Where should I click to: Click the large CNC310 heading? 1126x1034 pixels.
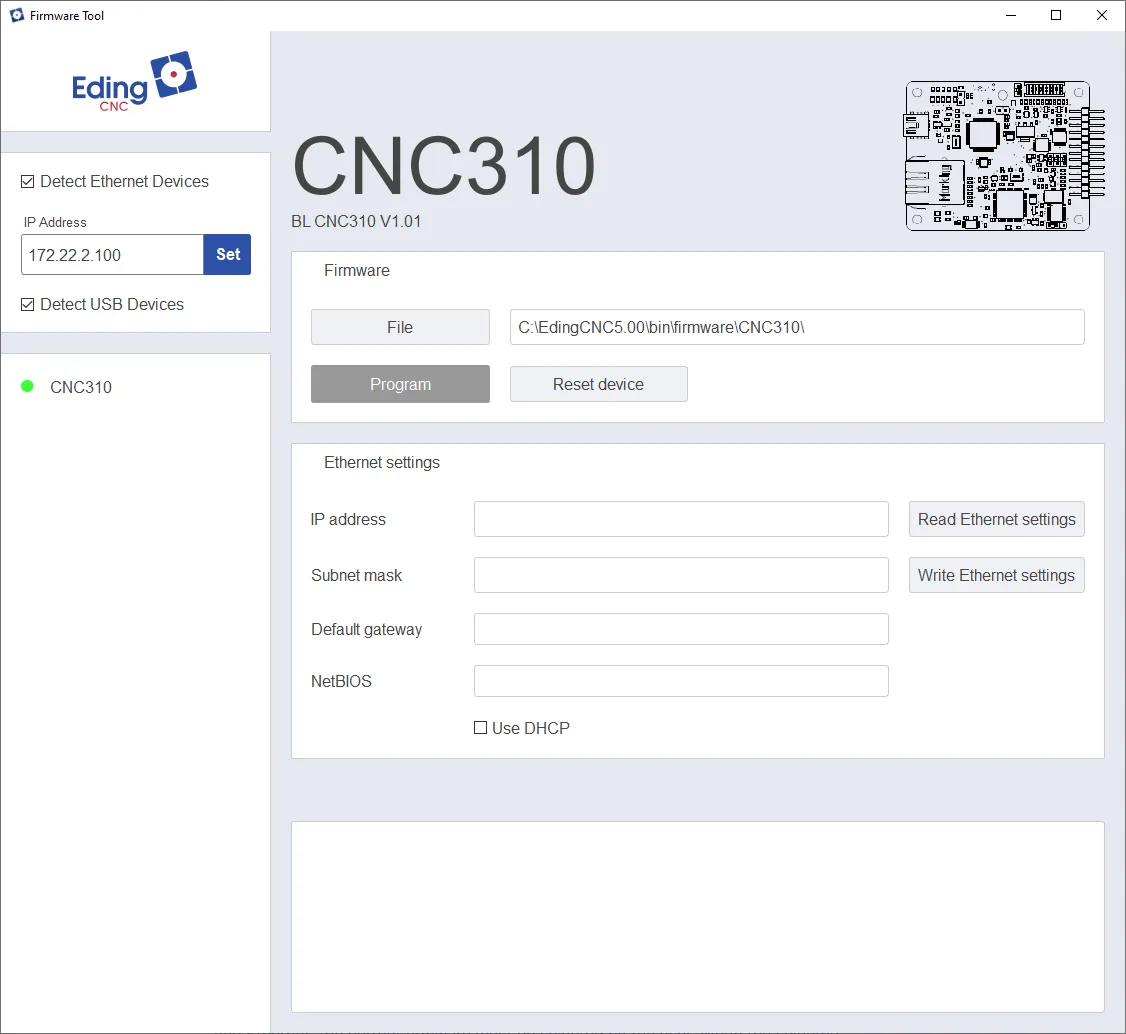tap(444, 167)
